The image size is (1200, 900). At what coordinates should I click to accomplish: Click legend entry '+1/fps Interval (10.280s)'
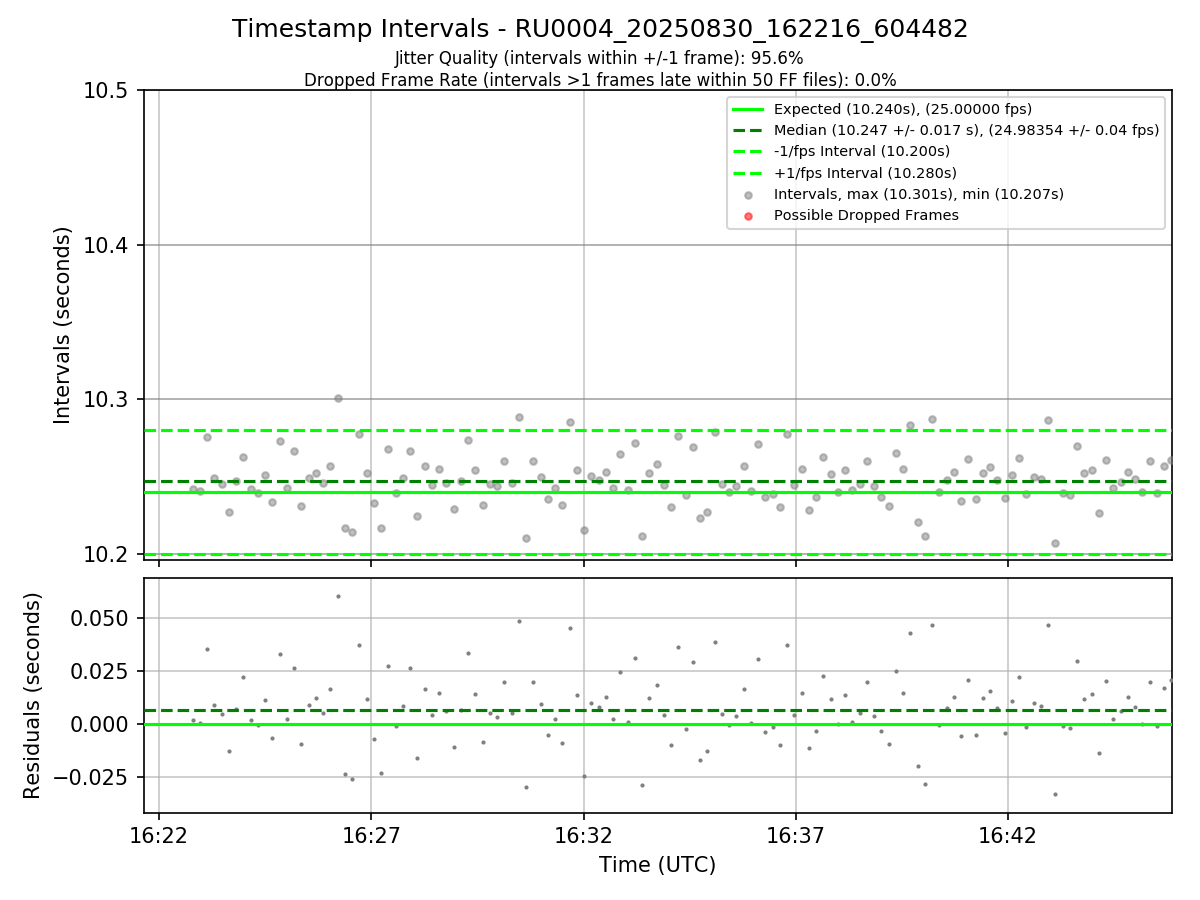point(865,173)
